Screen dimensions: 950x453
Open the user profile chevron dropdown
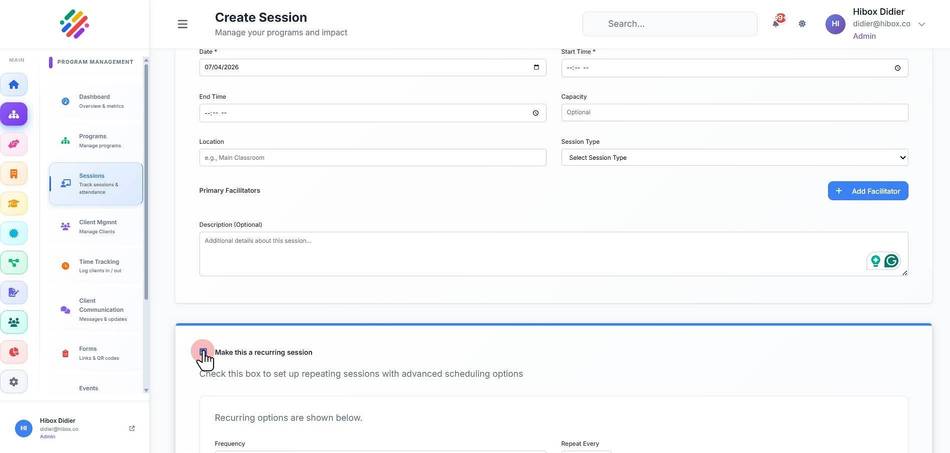[x=922, y=24]
